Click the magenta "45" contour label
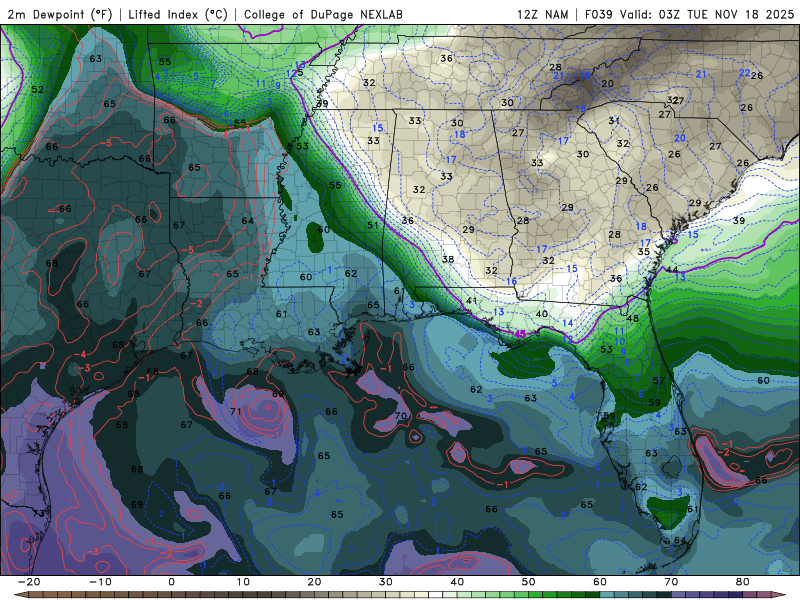 coord(520,334)
